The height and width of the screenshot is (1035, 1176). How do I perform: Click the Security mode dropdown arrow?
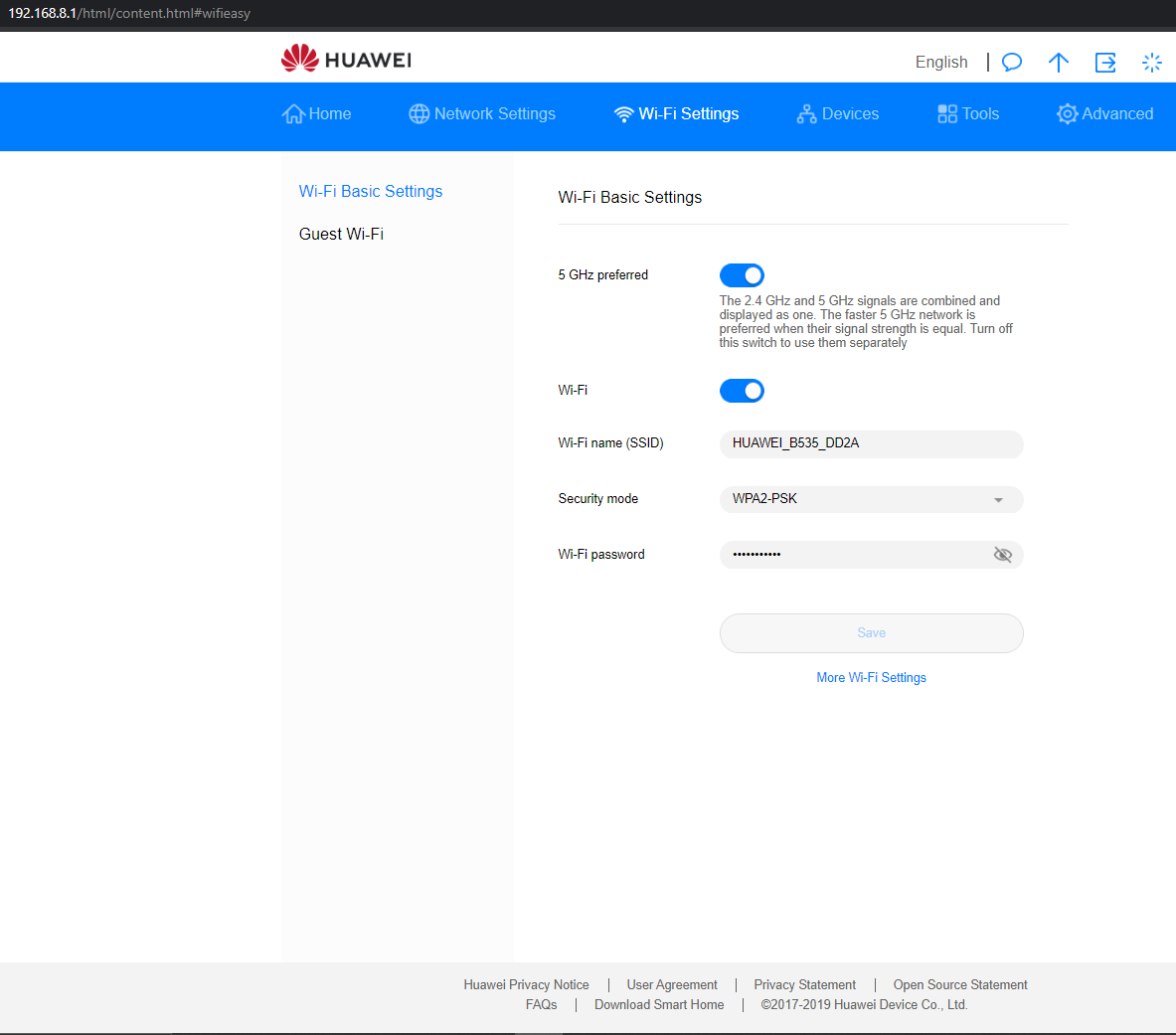coord(998,500)
